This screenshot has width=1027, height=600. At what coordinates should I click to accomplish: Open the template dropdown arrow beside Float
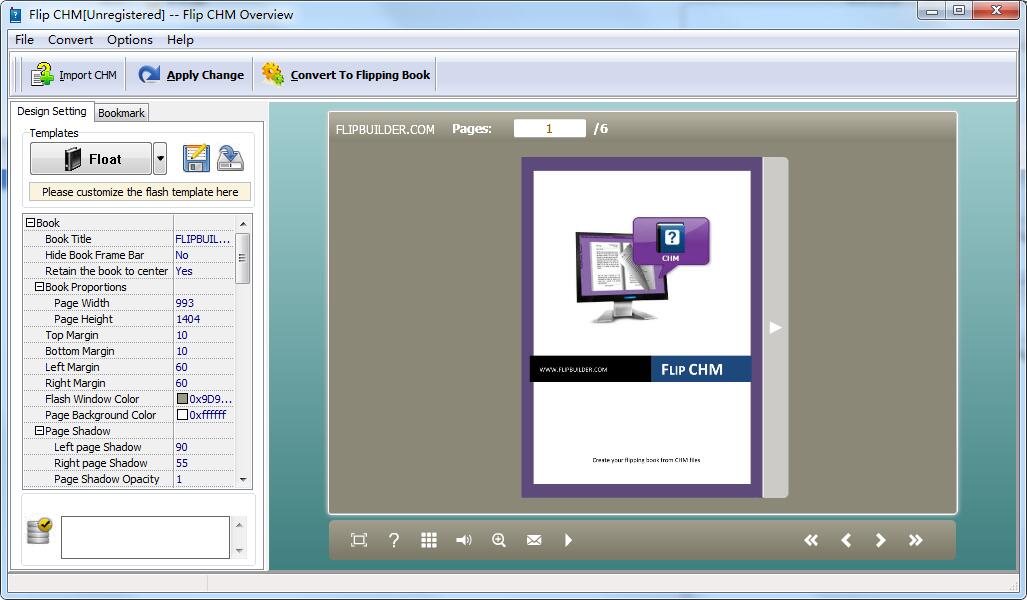click(160, 159)
